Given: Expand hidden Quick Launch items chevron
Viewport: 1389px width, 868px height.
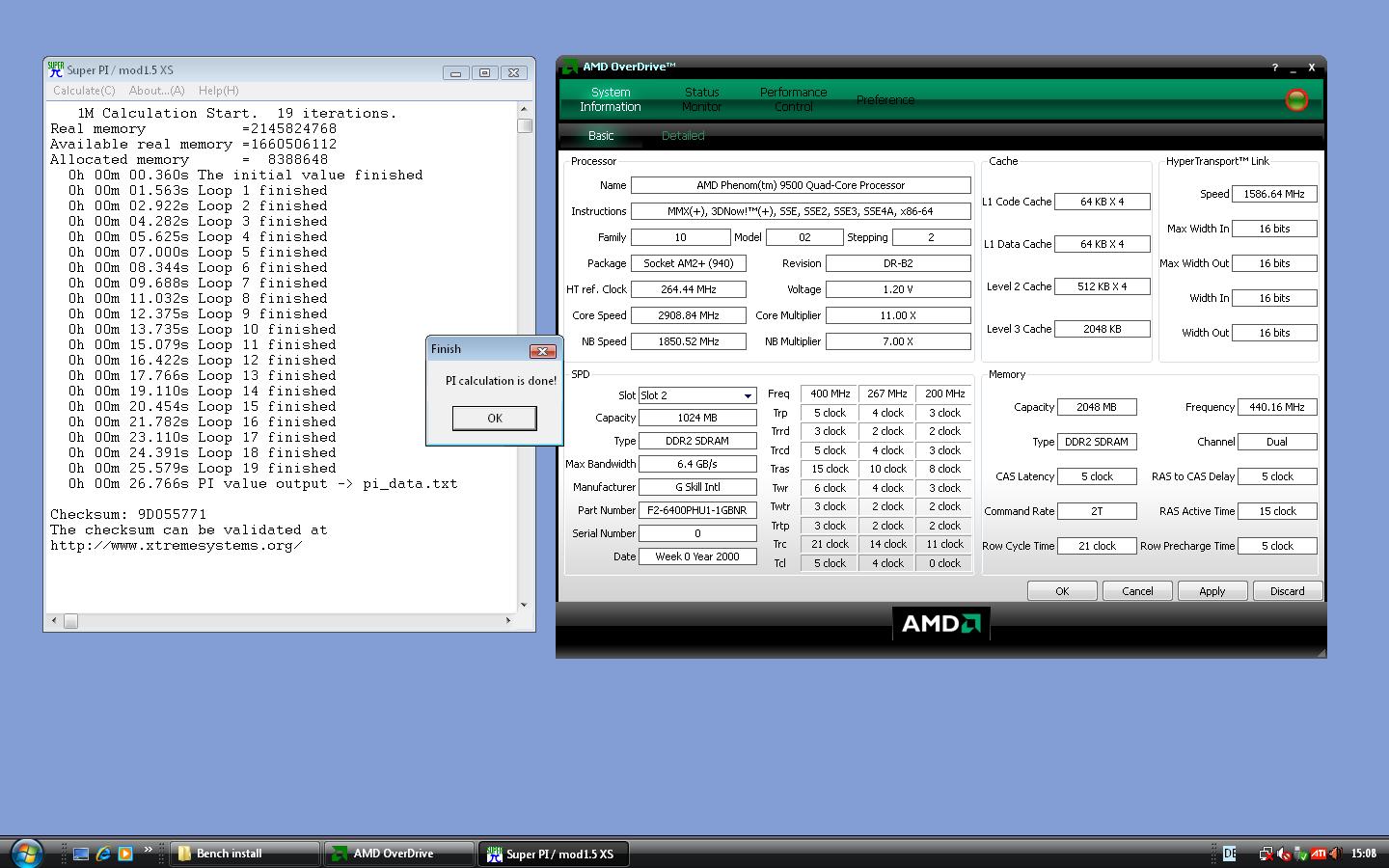Looking at the screenshot, I should click(x=148, y=850).
